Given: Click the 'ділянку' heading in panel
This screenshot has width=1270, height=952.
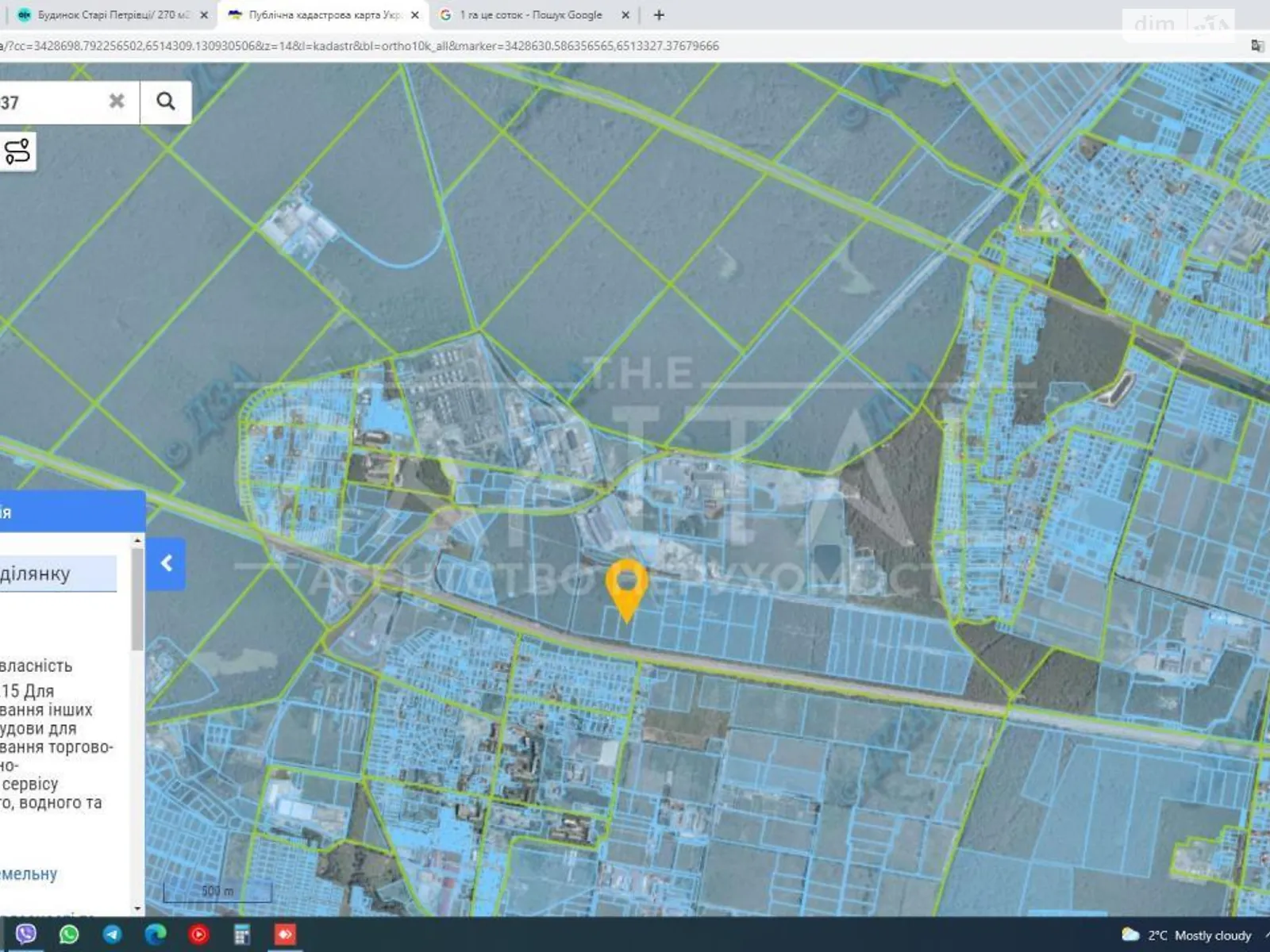Looking at the screenshot, I should [35, 574].
